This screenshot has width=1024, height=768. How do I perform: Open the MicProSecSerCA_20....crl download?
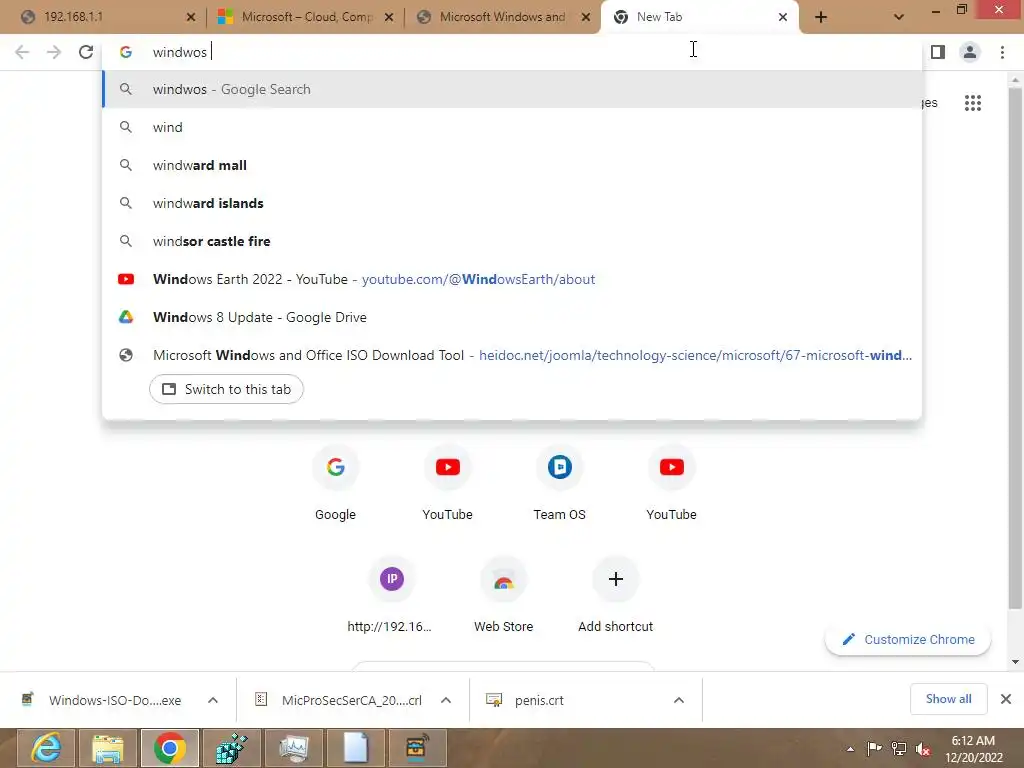tap(338, 700)
